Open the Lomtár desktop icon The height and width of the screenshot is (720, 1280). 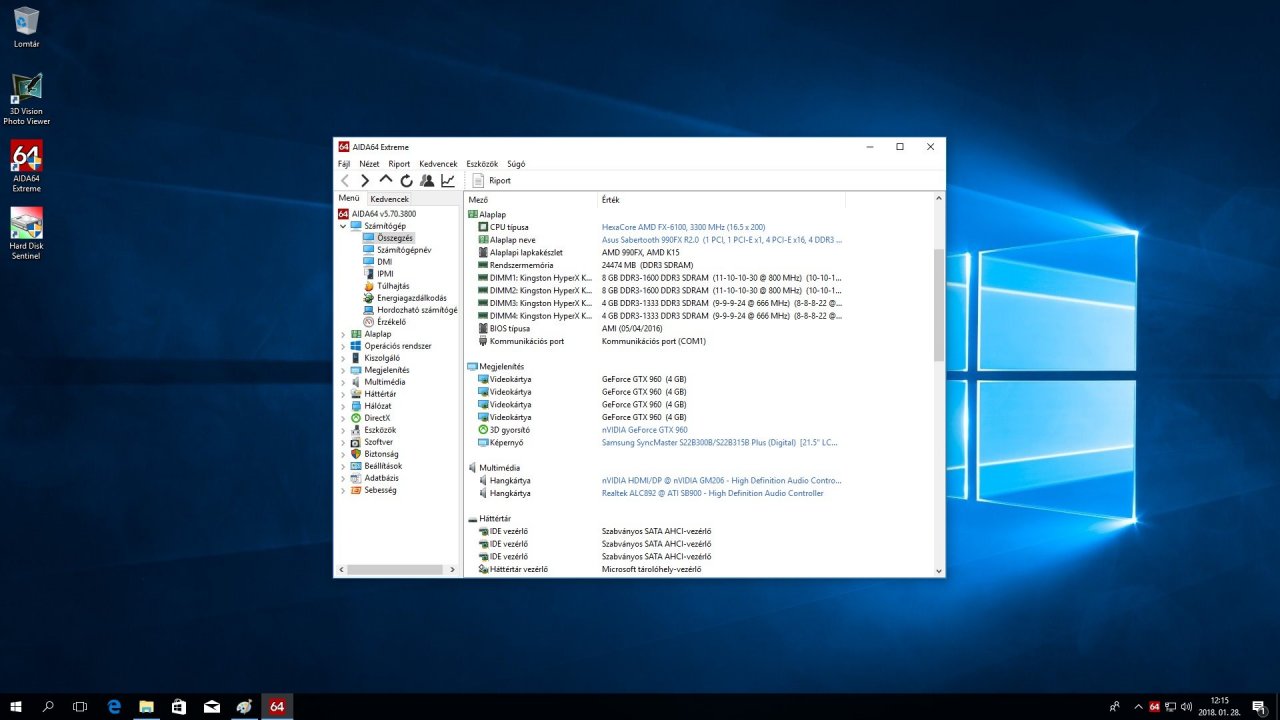pos(27,27)
